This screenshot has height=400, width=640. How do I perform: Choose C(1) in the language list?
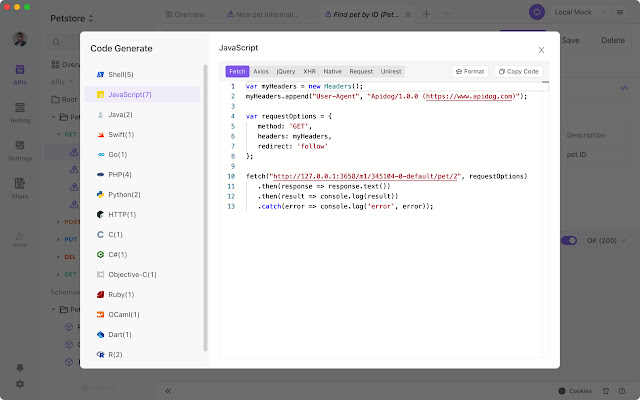point(142,234)
